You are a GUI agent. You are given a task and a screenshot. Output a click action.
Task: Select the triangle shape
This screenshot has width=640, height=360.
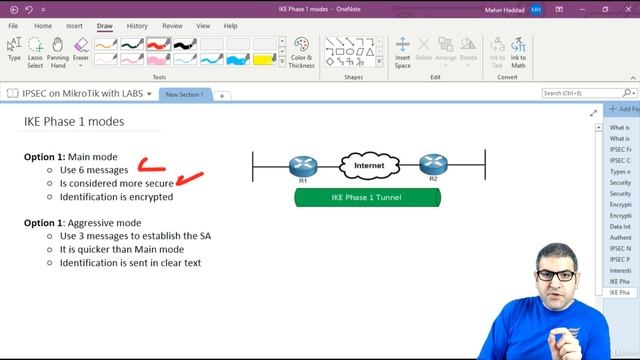[370, 52]
